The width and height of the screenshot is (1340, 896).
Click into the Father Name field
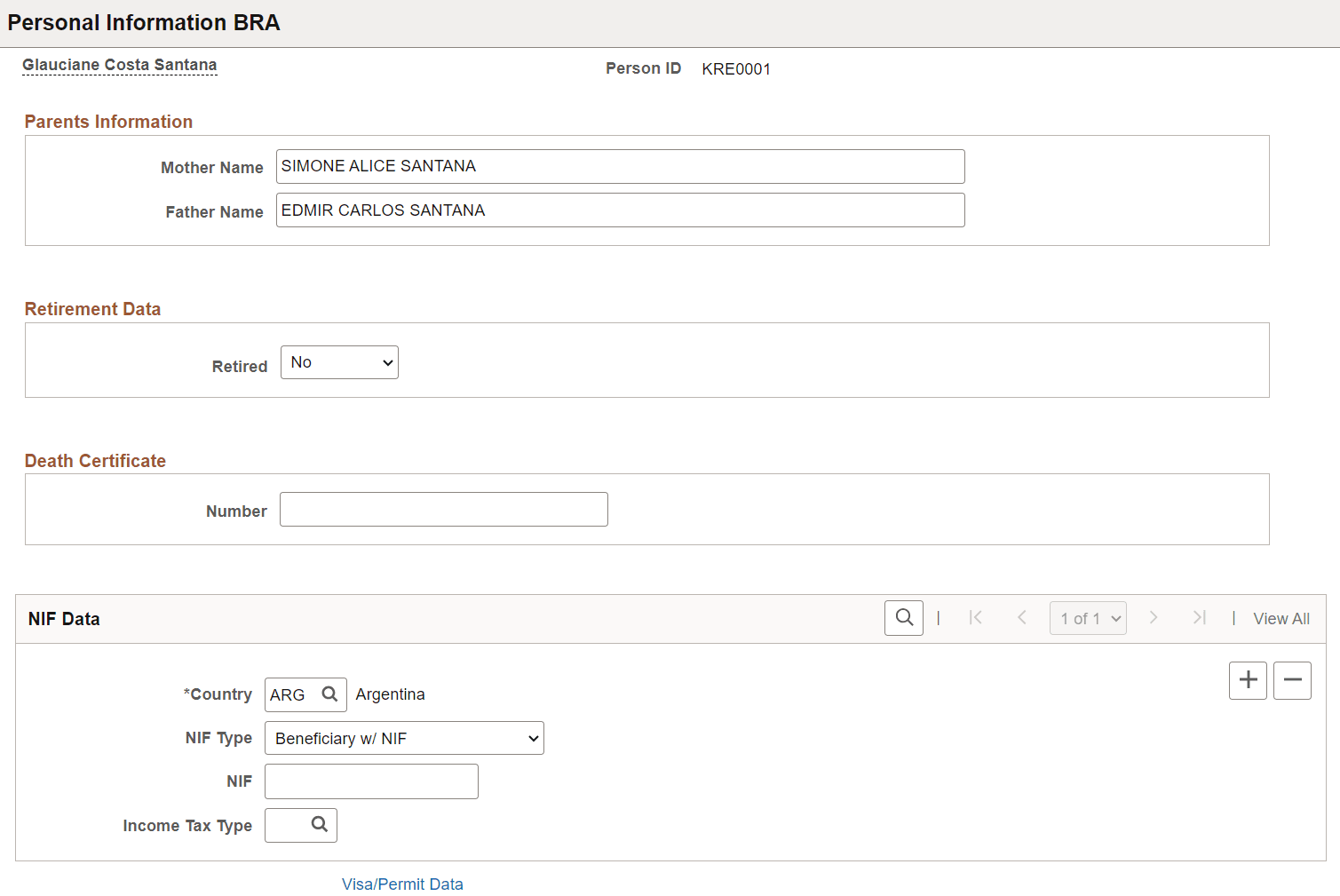(x=620, y=210)
